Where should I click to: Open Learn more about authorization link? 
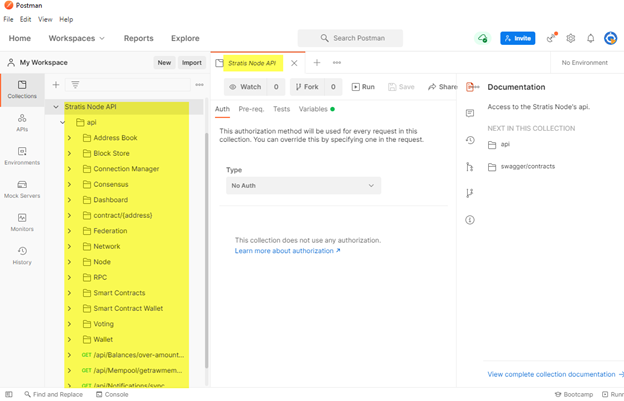pyautogui.click(x=287, y=251)
